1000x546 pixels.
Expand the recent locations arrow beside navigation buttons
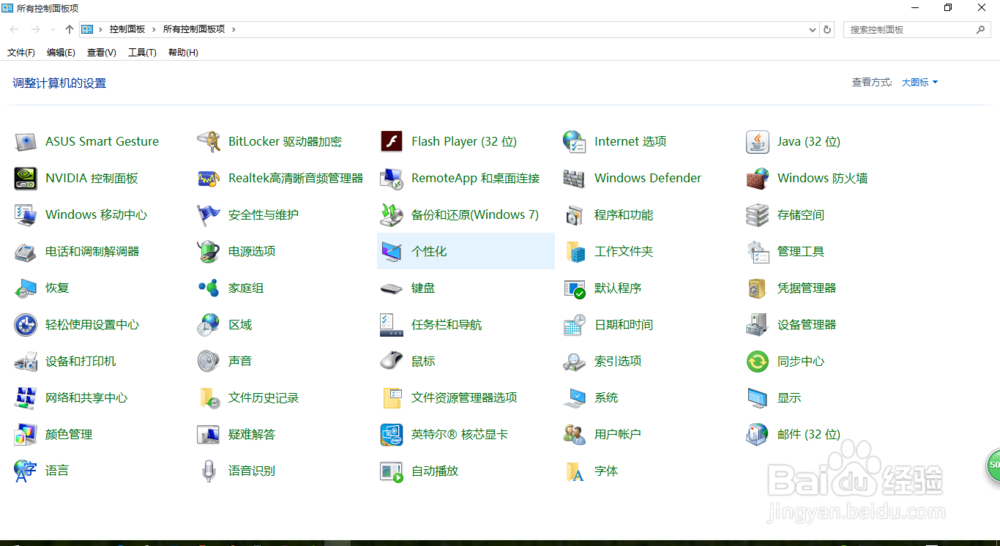point(53,29)
